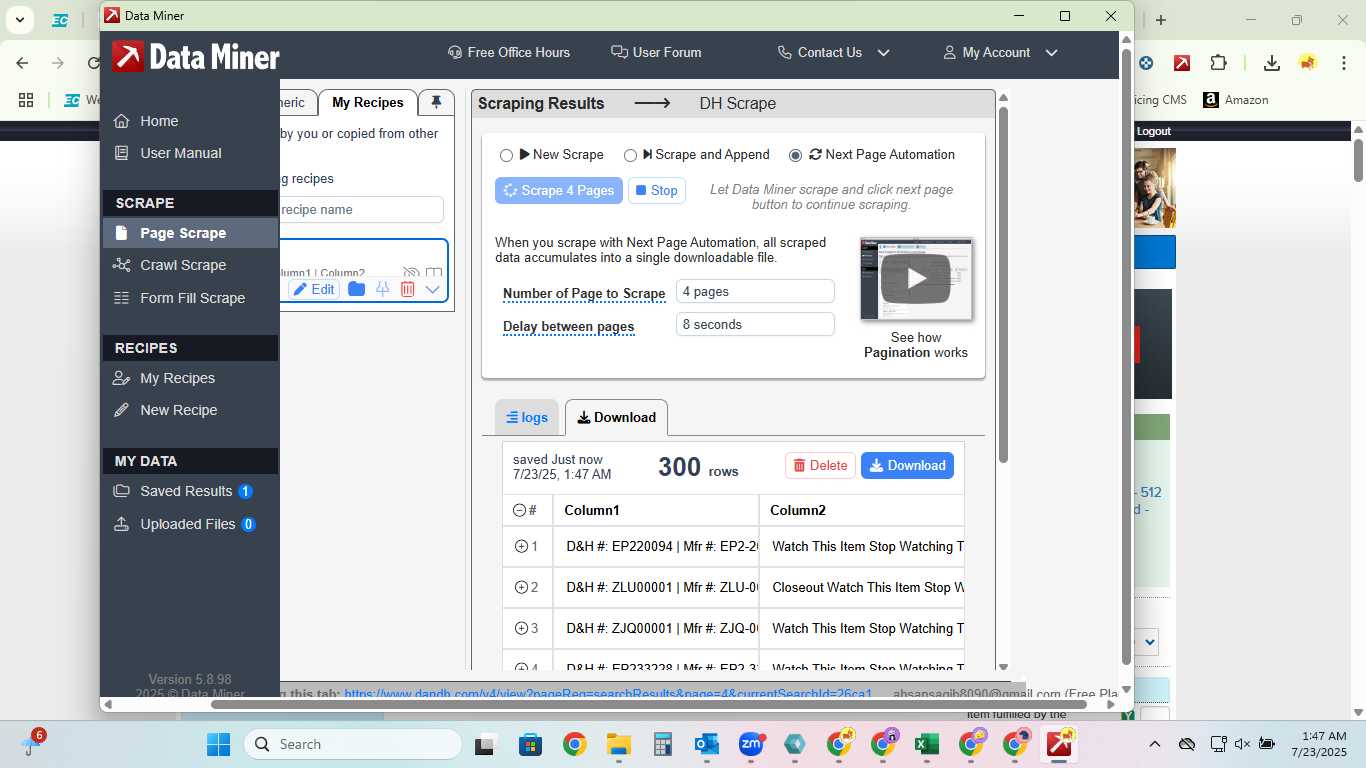Switch to the Download tab
1366x768 pixels.
pyautogui.click(x=617, y=418)
